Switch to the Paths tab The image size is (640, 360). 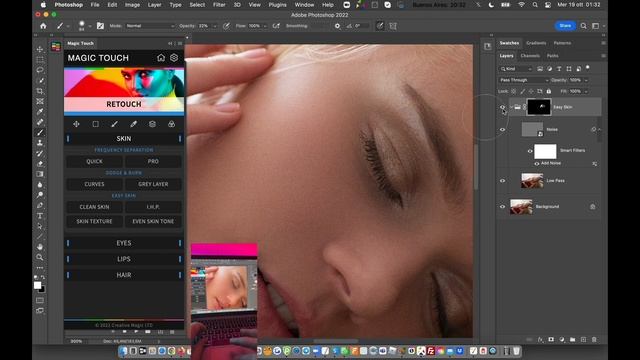[552, 56]
